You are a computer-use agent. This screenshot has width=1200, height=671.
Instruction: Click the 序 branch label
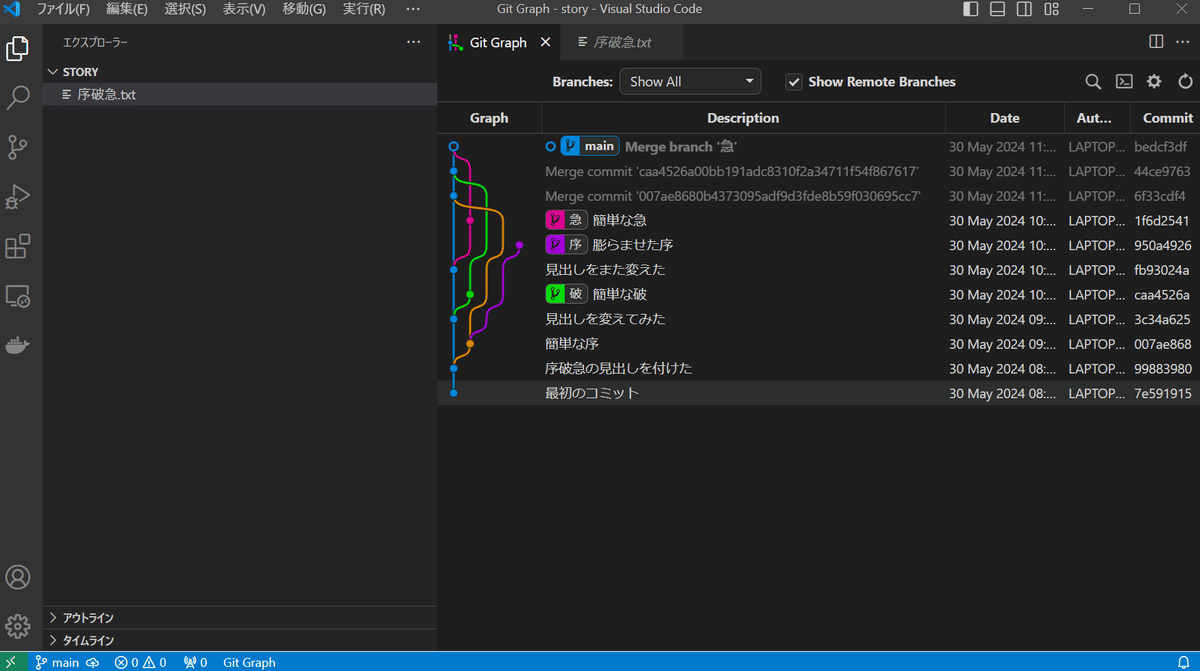[567, 245]
